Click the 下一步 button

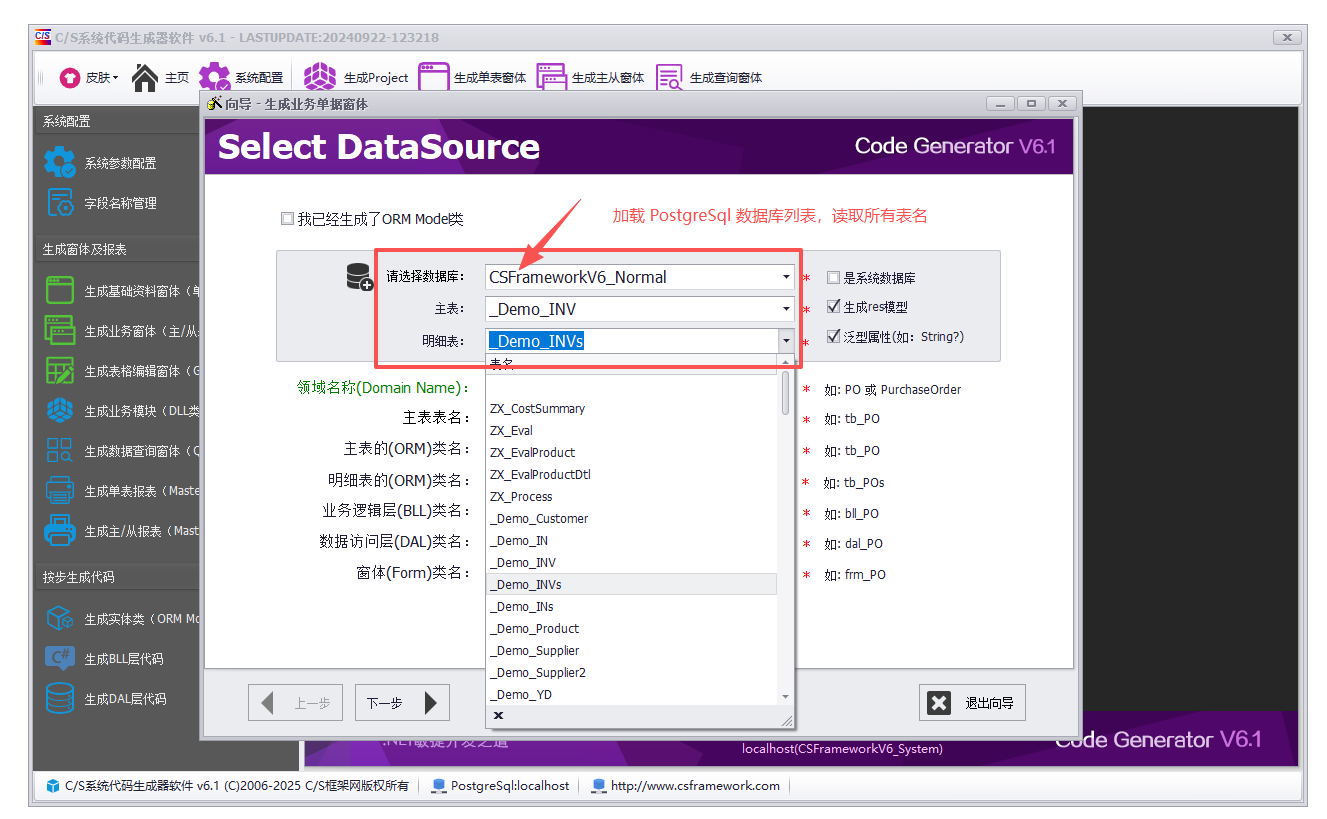400,701
